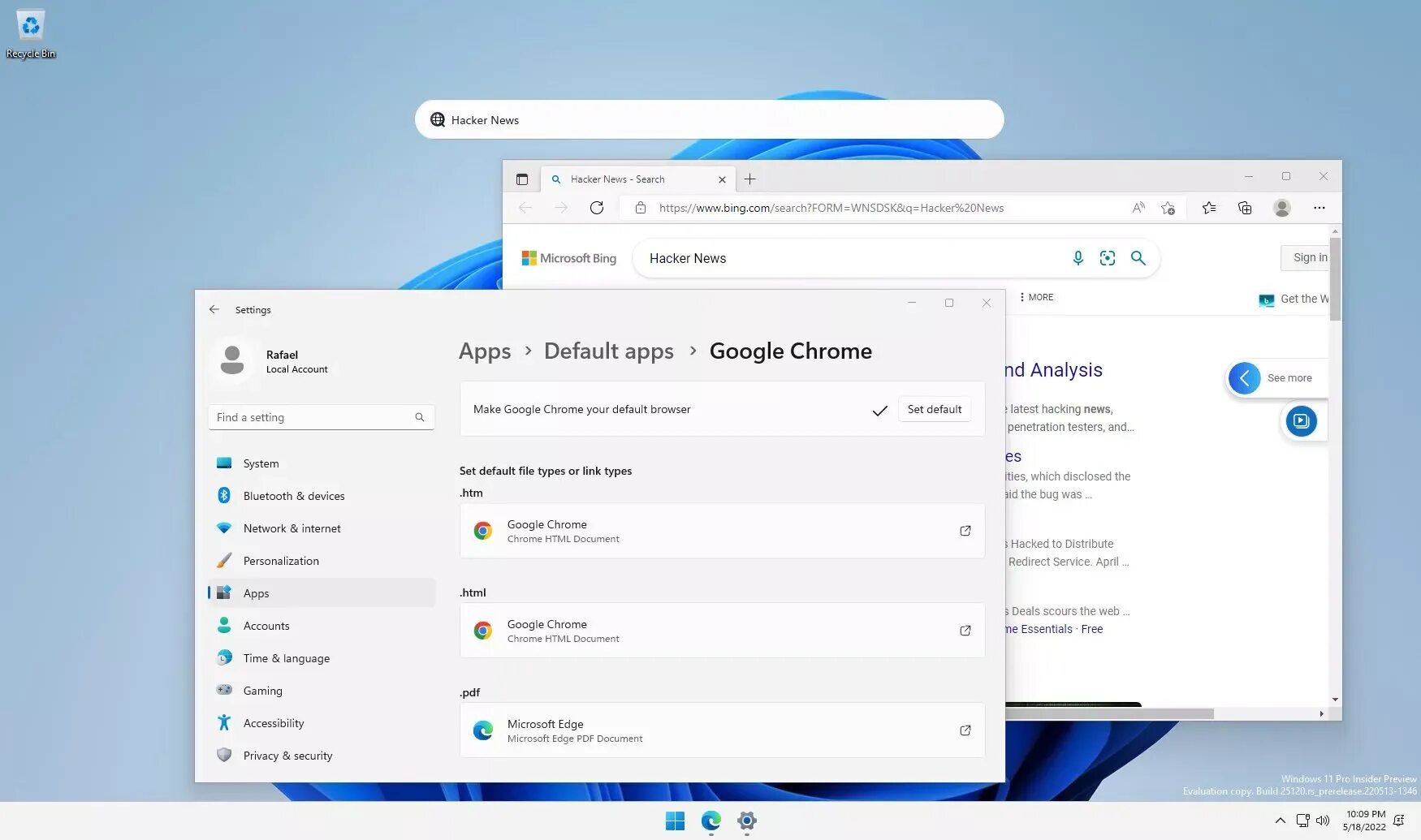Expand the hidden icons in the system tray

(x=1279, y=821)
